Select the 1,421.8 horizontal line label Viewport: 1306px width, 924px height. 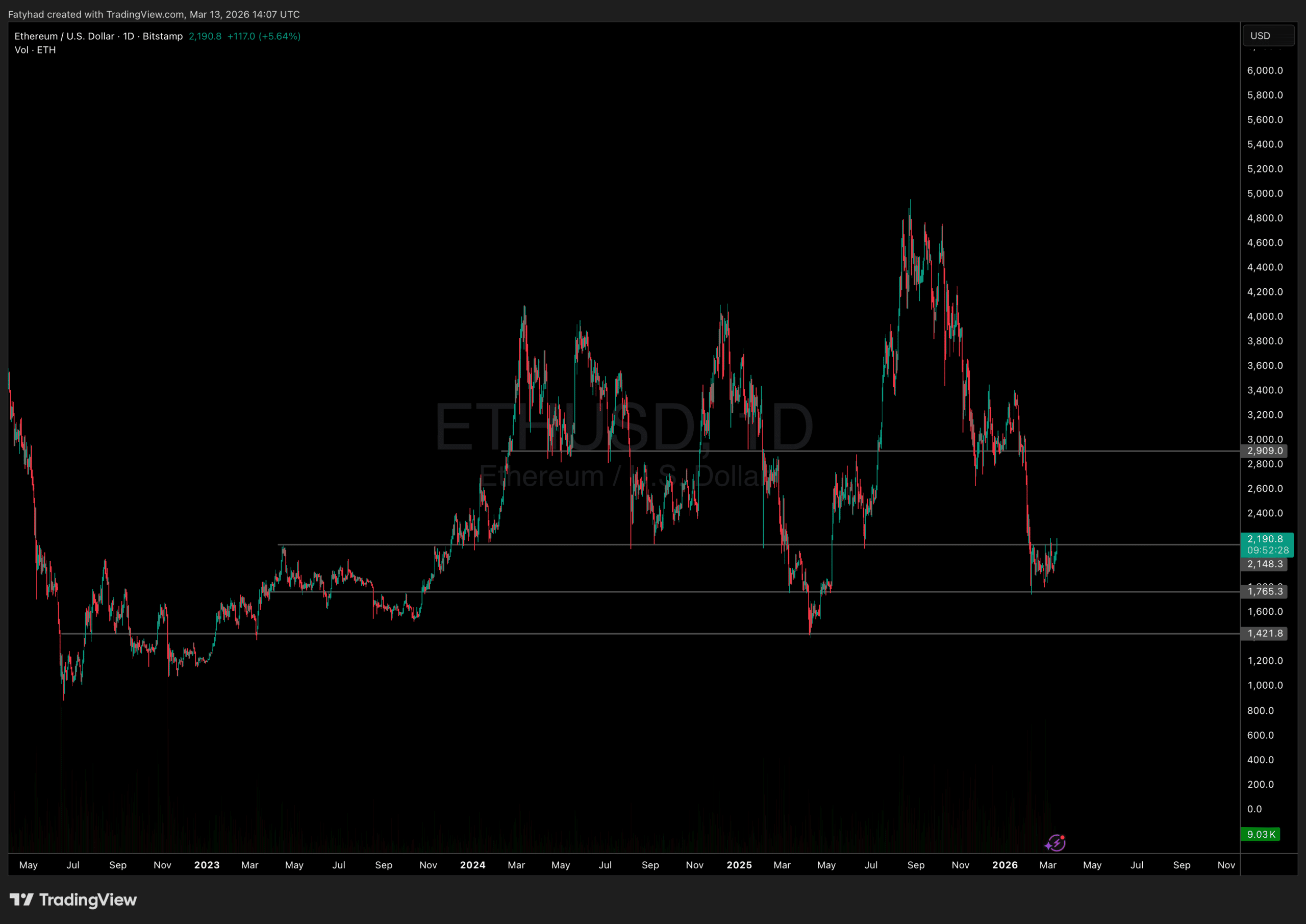(1263, 633)
